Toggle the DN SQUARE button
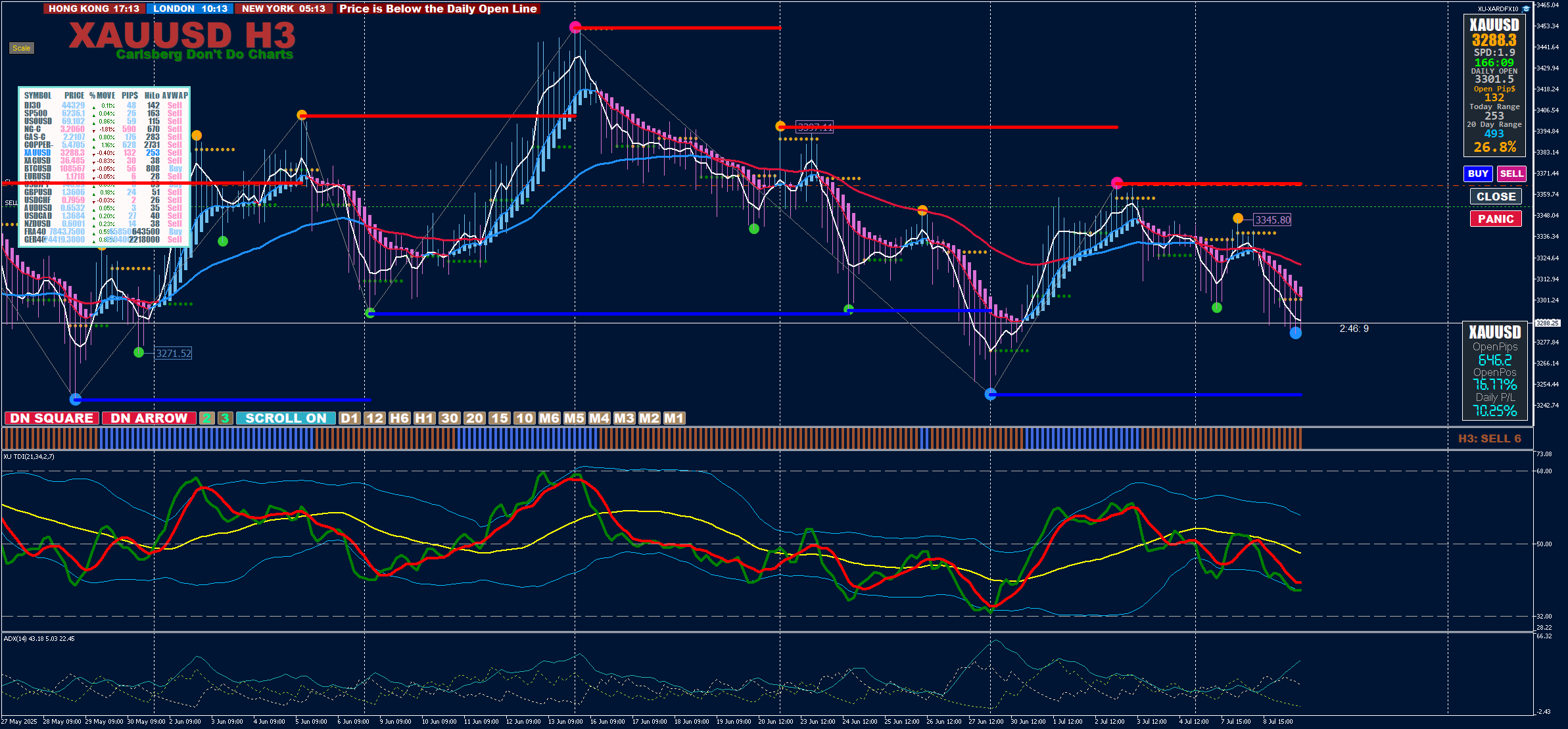Viewport: 1568px width, 729px height. 51,418
